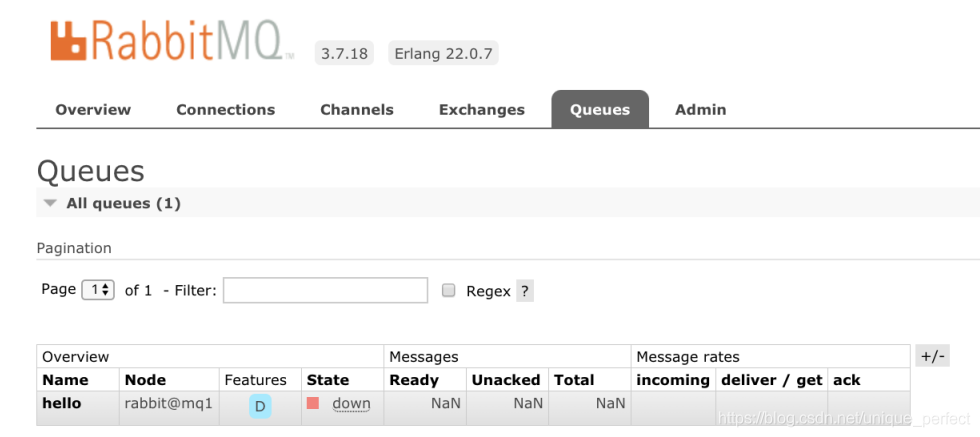Open the Page number dropdown
The width and height of the screenshot is (980, 437).
point(98,290)
